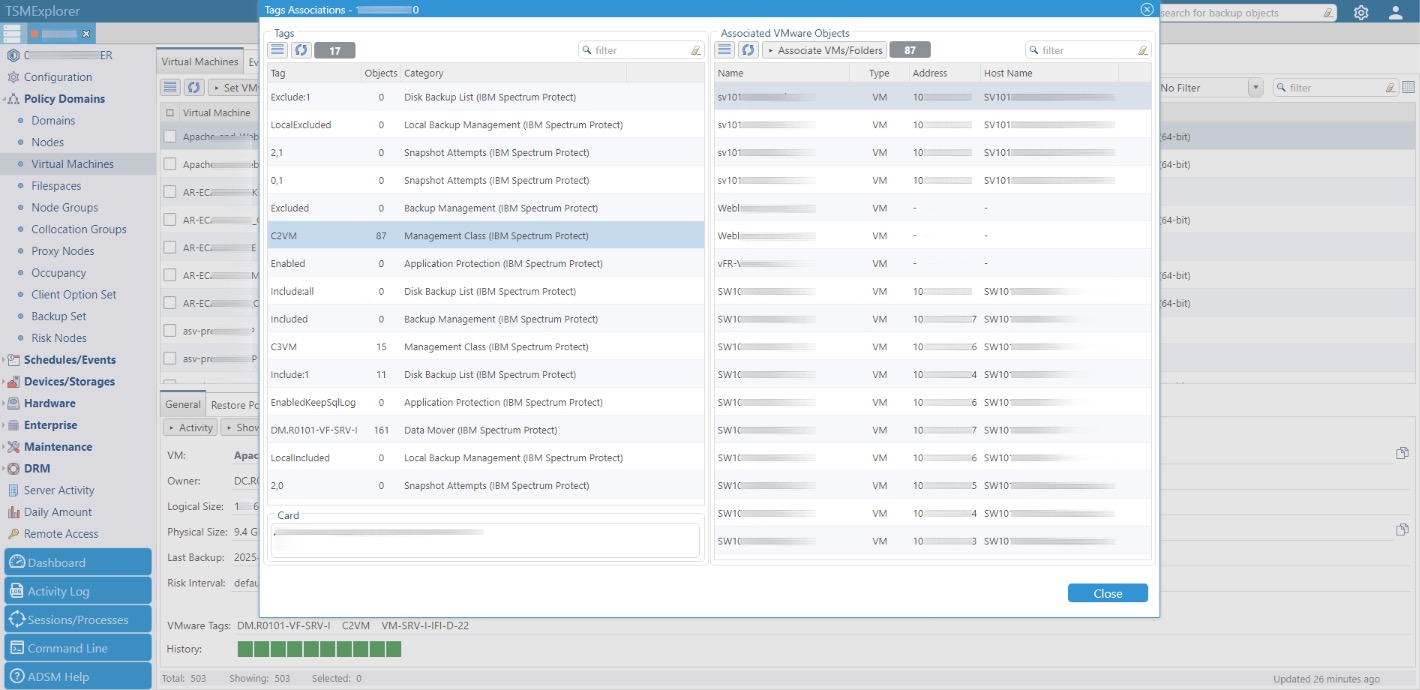The width and height of the screenshot is (1420, 690).
Task: Switch to the Virtual Machines tab
Action: click(200, 62)
